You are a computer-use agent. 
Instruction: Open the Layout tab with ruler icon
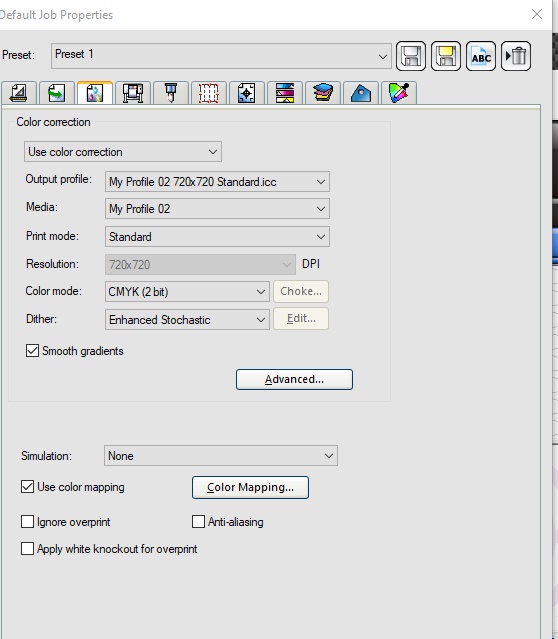19,93
